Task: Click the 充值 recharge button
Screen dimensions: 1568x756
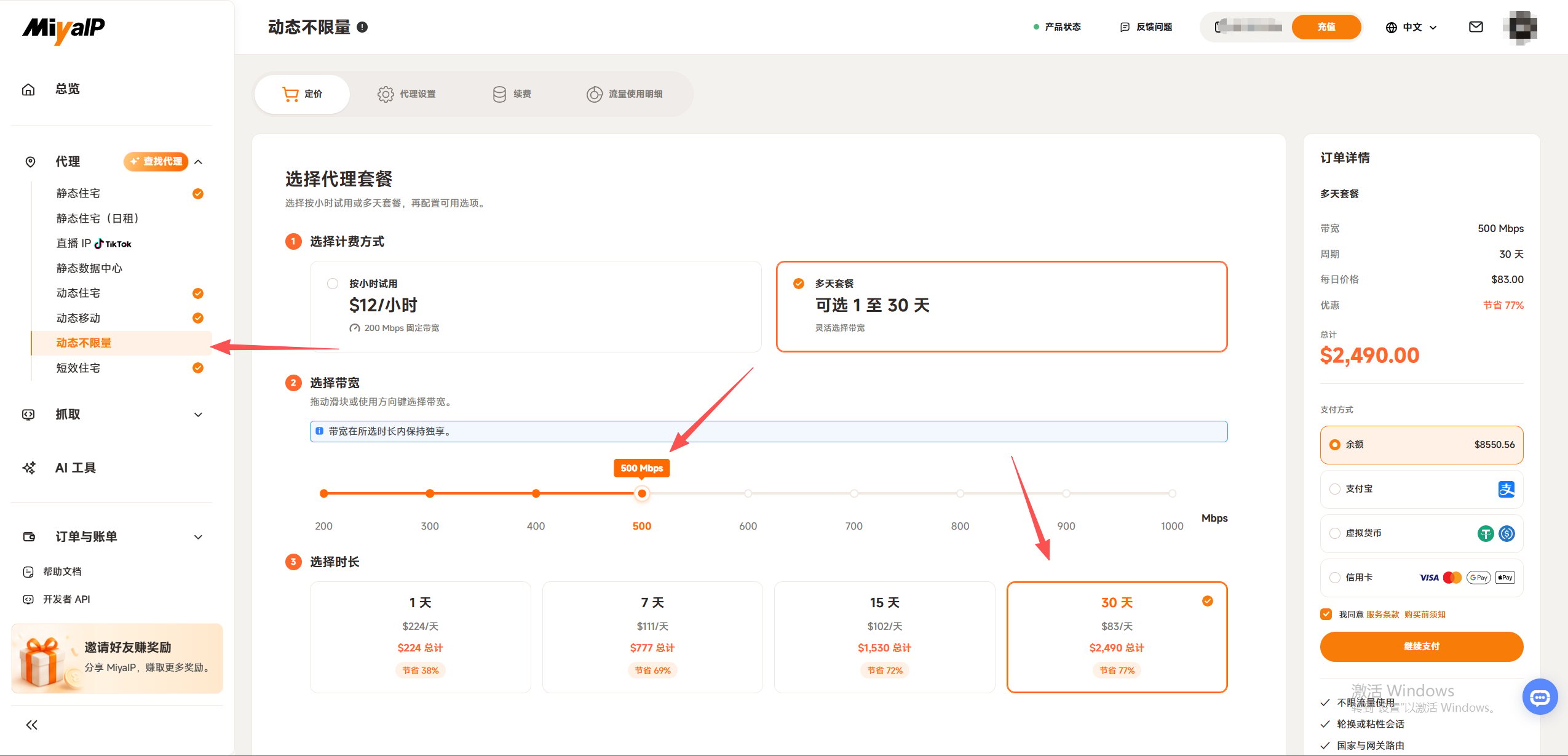Action: (1326, 27)
